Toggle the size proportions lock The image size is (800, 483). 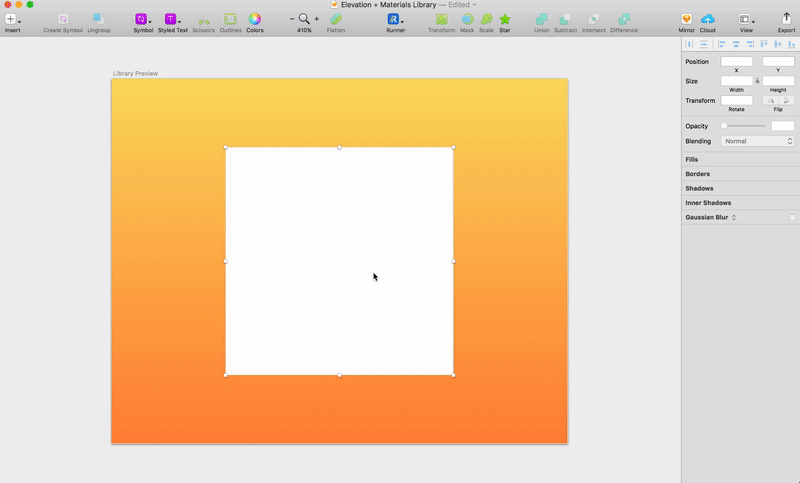pos(758,81)
